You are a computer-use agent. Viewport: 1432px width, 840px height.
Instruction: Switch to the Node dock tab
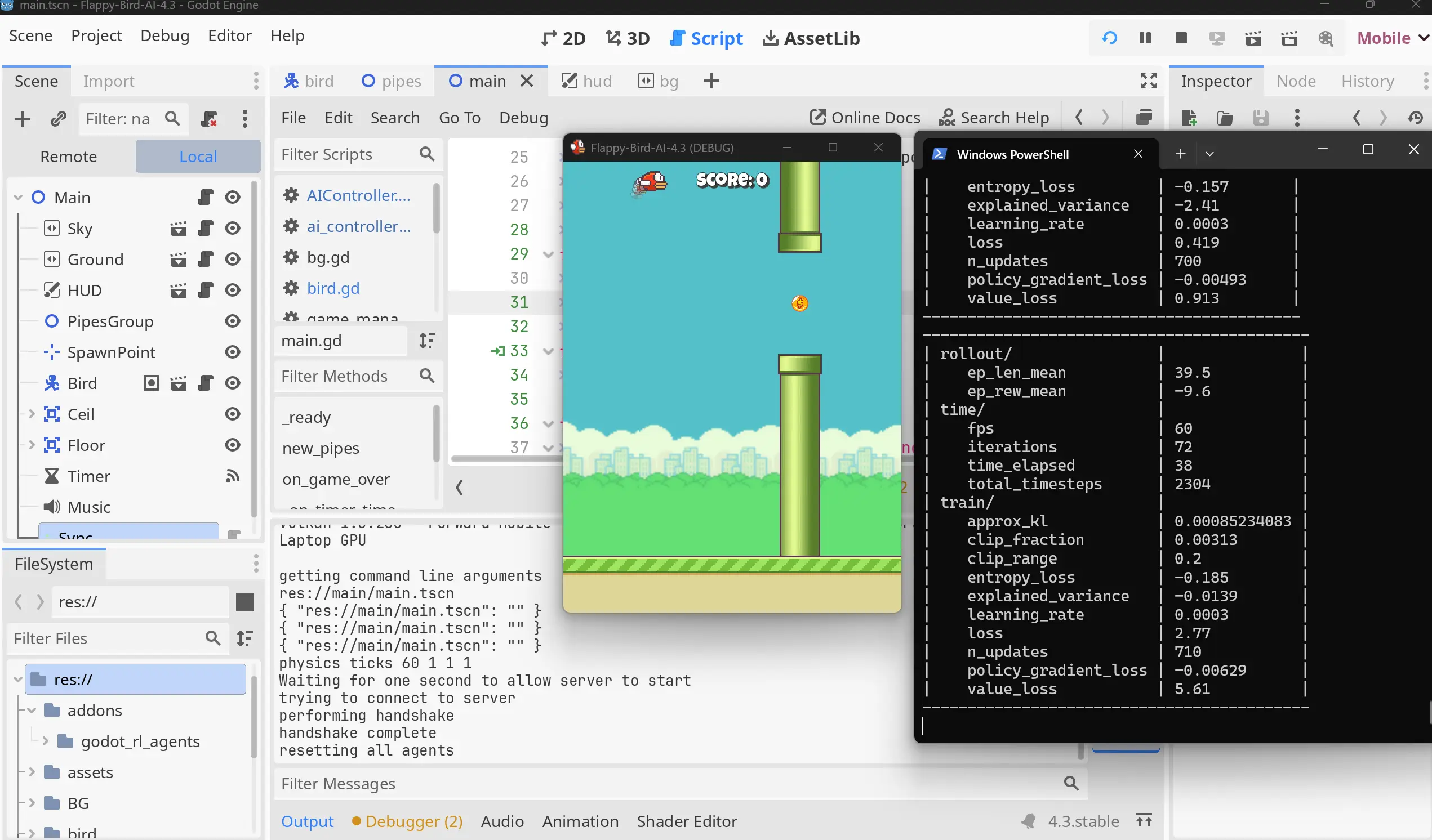pos(1296,81)
